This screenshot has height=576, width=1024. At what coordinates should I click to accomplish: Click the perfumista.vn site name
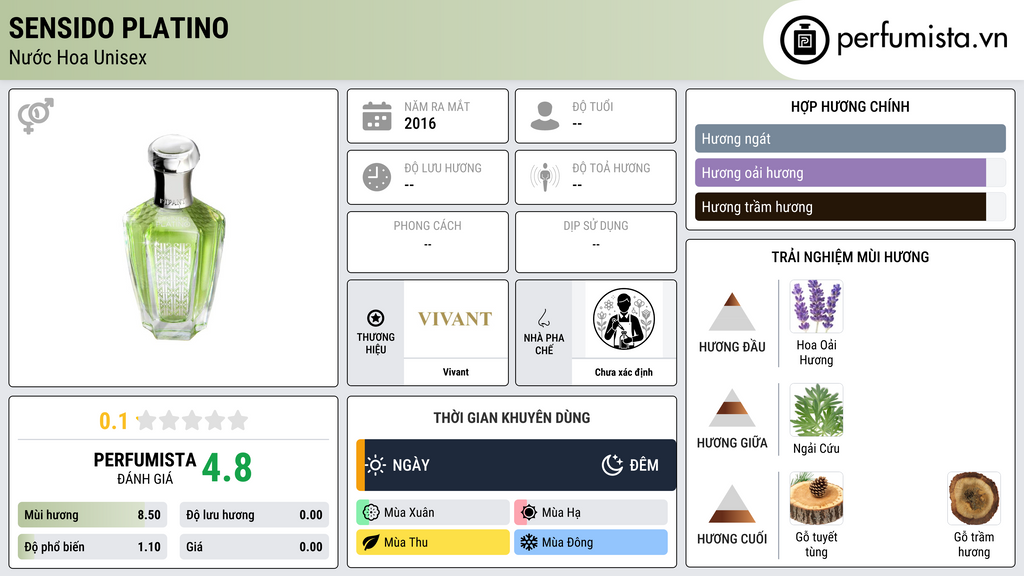(x=922, y=39)
